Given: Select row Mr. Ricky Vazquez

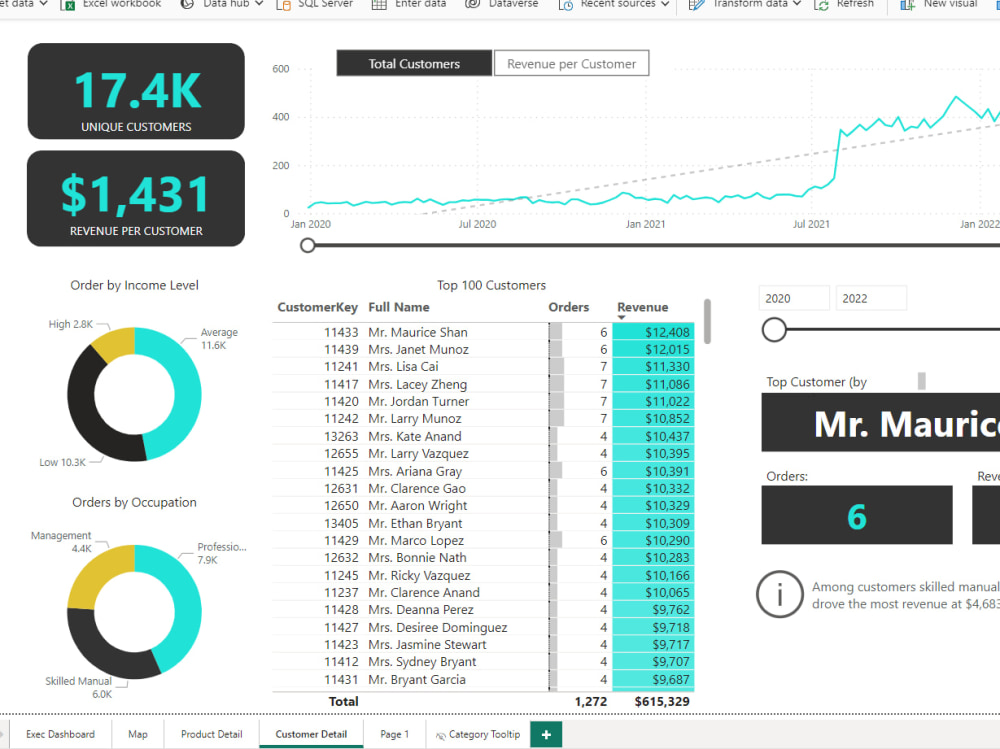Looking at the screenshot, I should pos(483,575).
